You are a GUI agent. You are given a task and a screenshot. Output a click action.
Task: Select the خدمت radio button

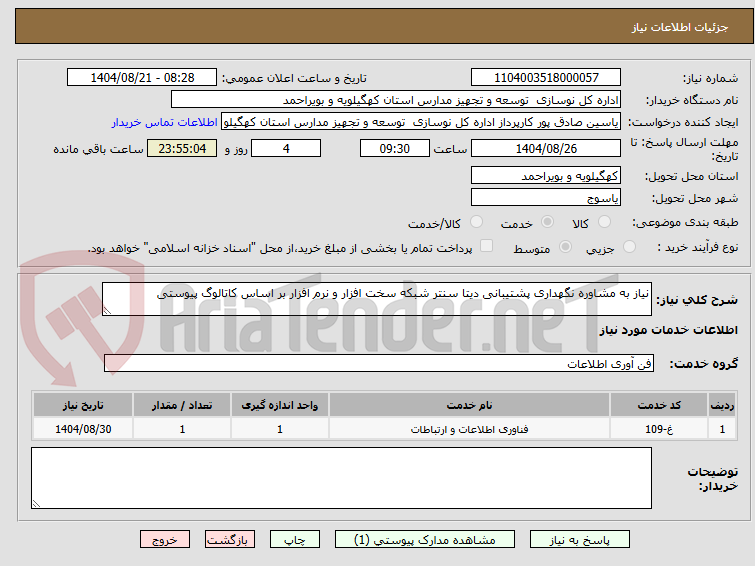pos(547,222)
